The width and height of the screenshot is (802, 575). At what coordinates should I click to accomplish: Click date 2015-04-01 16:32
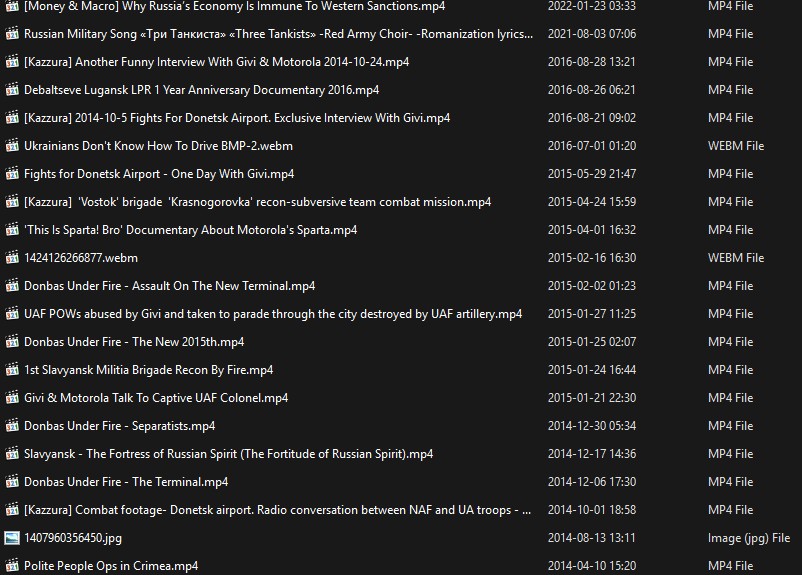(592, 230)
